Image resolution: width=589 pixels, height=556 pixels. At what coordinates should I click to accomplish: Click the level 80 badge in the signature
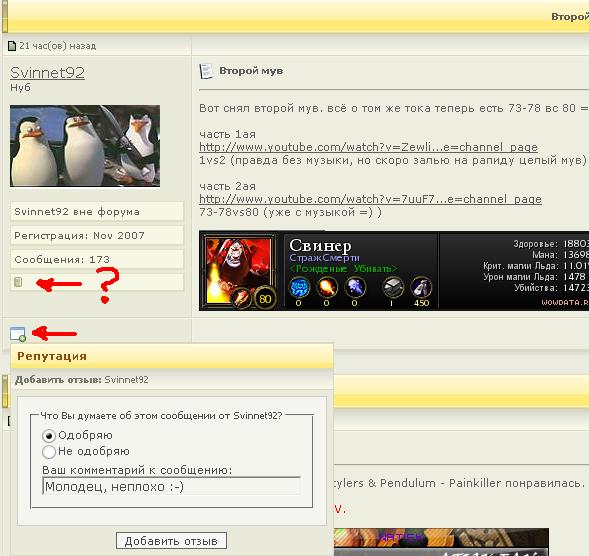(265, 299)
